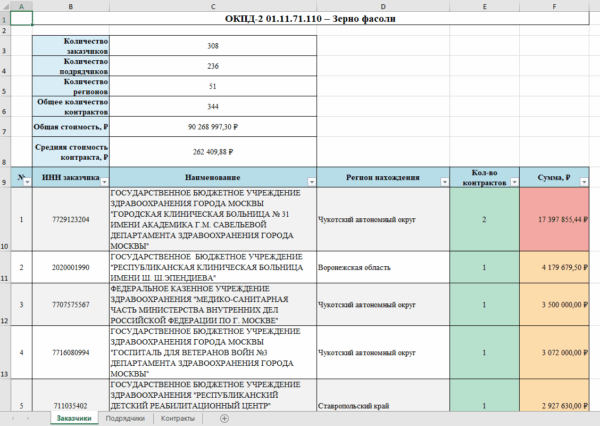Click the title cell ОКПД-2 01.11.71.110

pyautogui.click(x=311, y=18)
